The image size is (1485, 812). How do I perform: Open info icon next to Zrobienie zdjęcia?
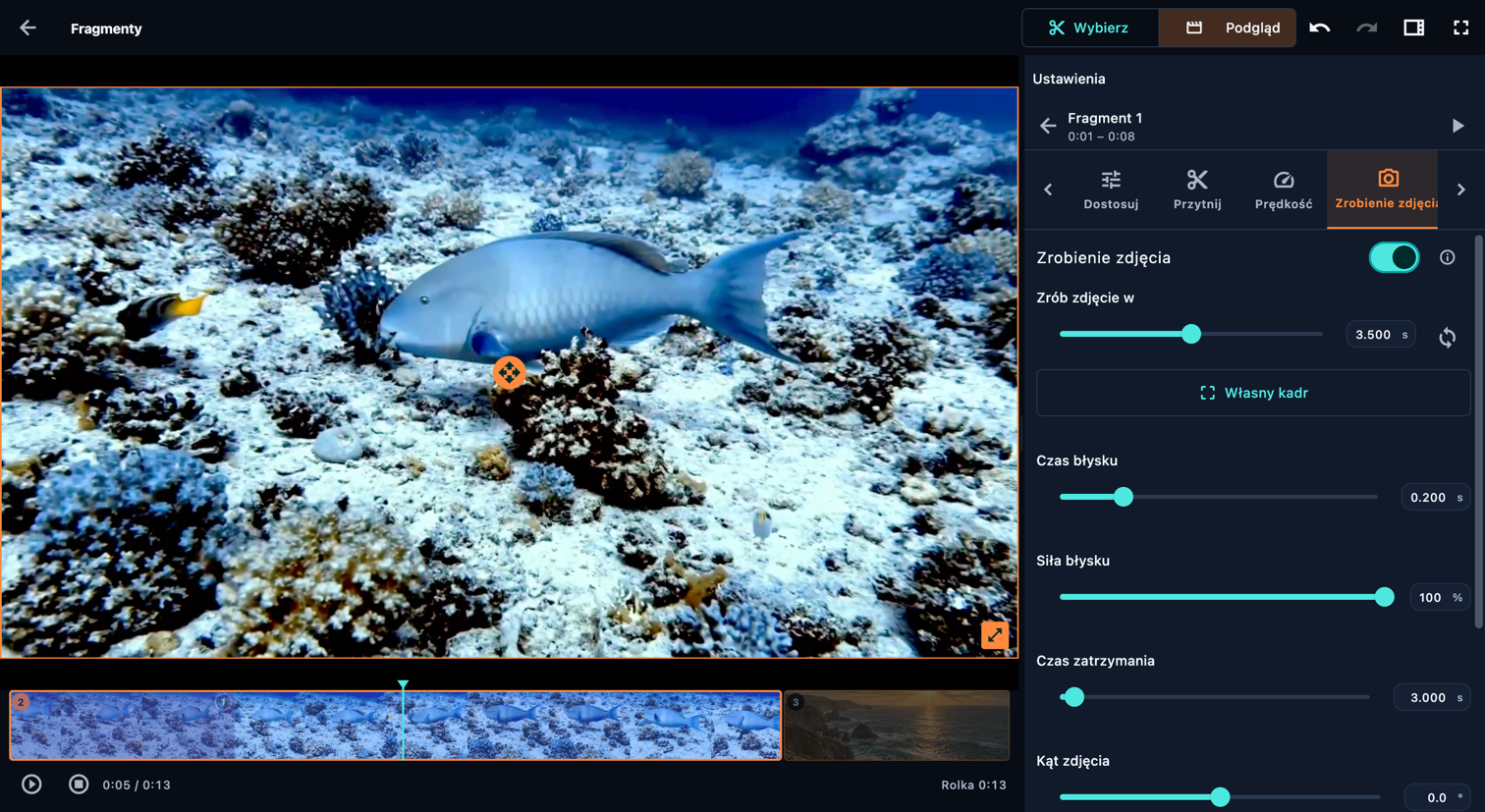[1447, 257]
